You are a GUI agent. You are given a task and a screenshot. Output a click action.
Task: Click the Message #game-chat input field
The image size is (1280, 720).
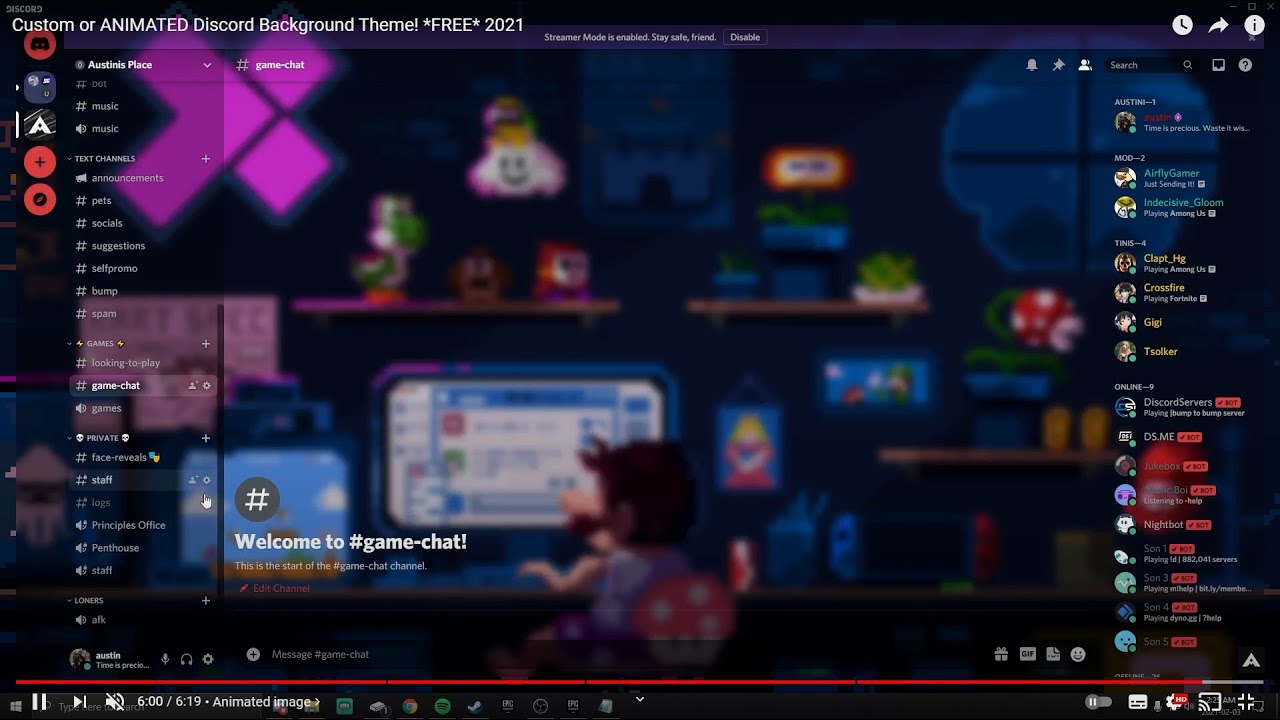pos(620,654)
